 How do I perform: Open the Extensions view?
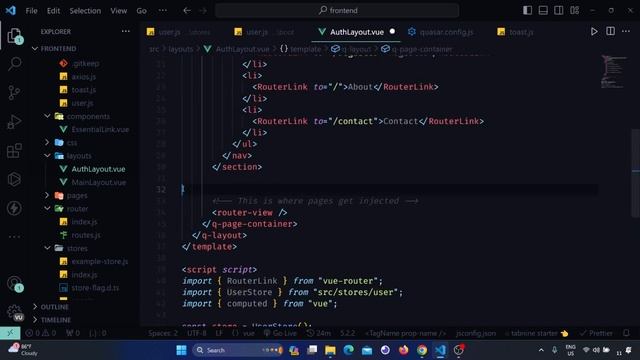click(14, 151)
